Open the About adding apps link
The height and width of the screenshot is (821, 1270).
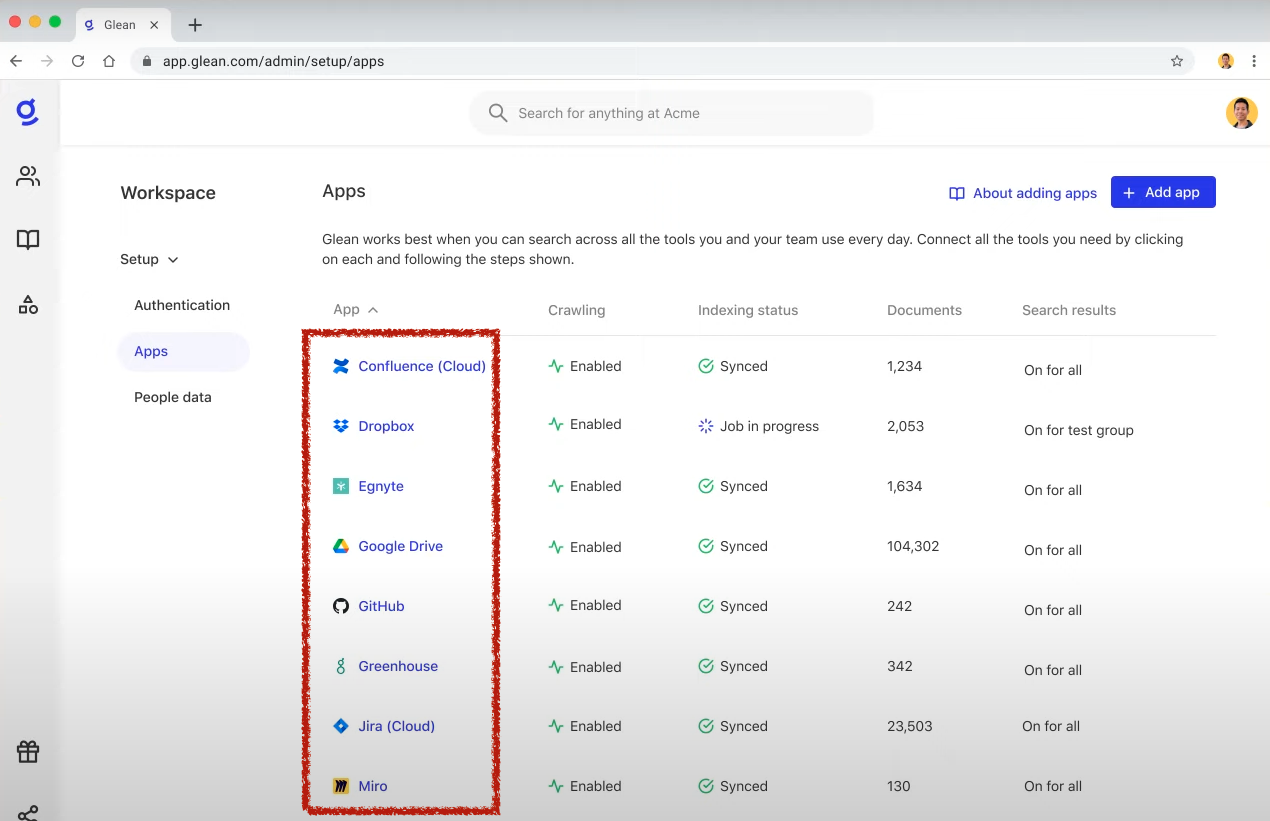tap(1023, 193)
